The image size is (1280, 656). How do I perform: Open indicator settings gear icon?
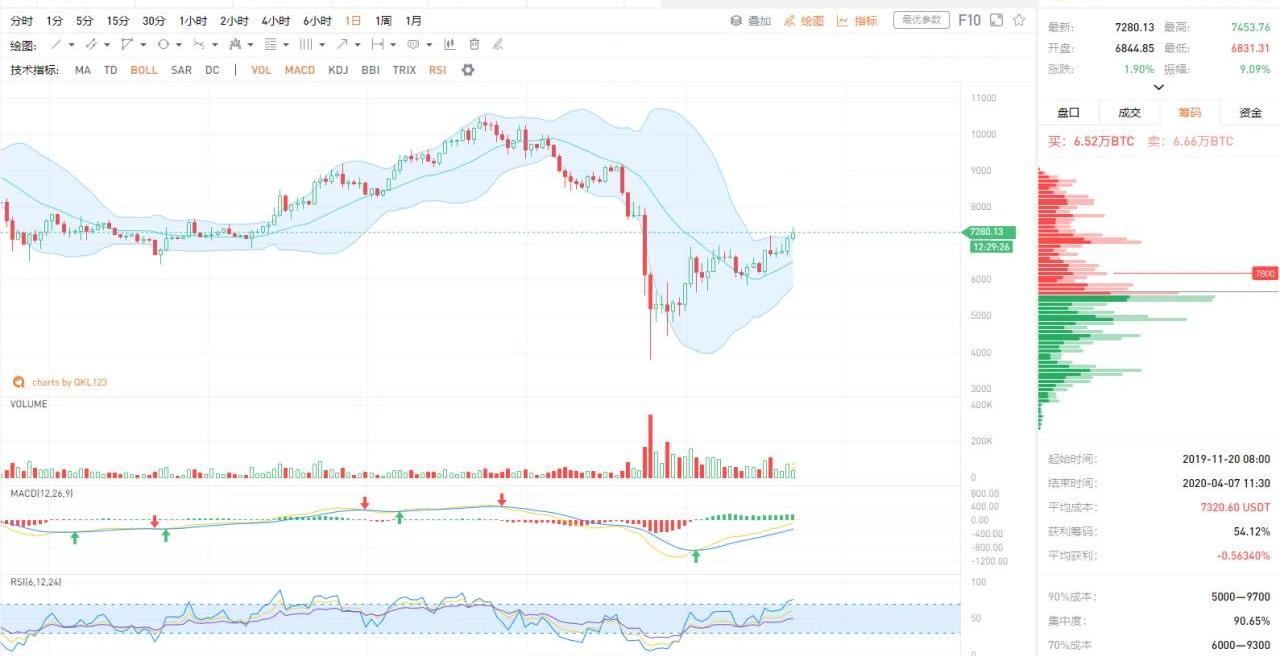click(x=467, y=70)
